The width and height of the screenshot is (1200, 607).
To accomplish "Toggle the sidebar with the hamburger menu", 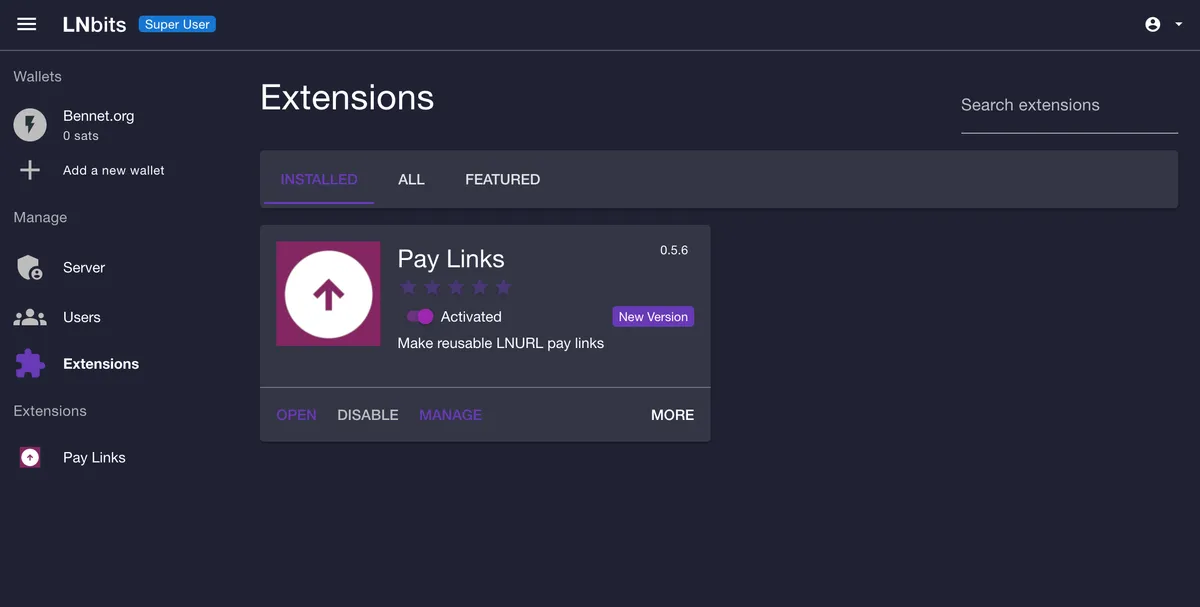I will click(26, 24).
